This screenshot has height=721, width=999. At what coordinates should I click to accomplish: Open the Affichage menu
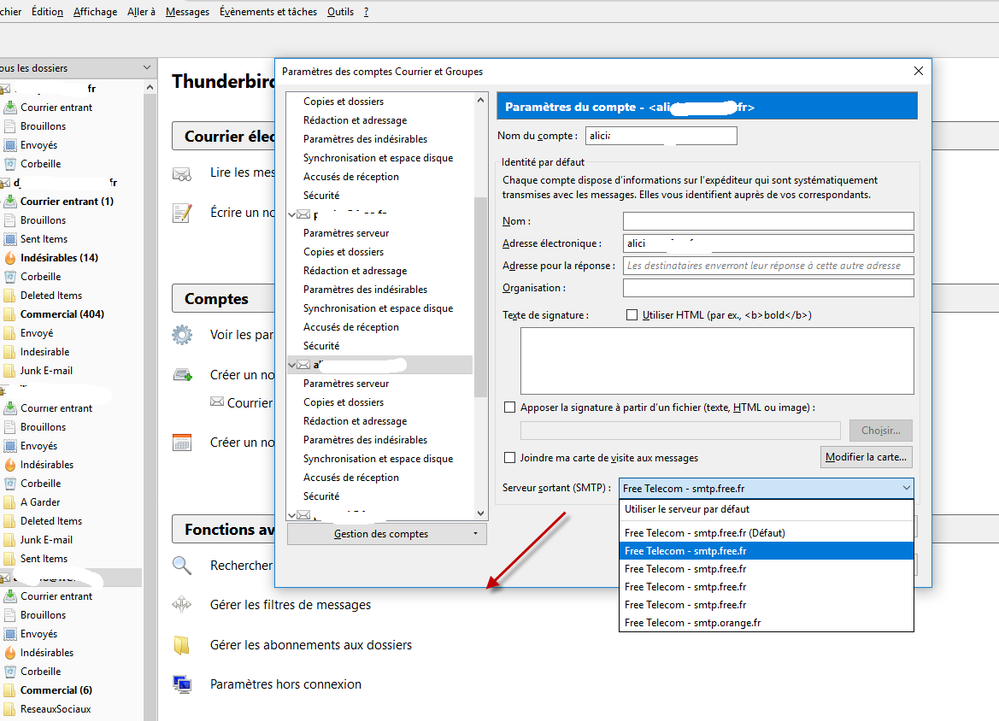point(95,11)
